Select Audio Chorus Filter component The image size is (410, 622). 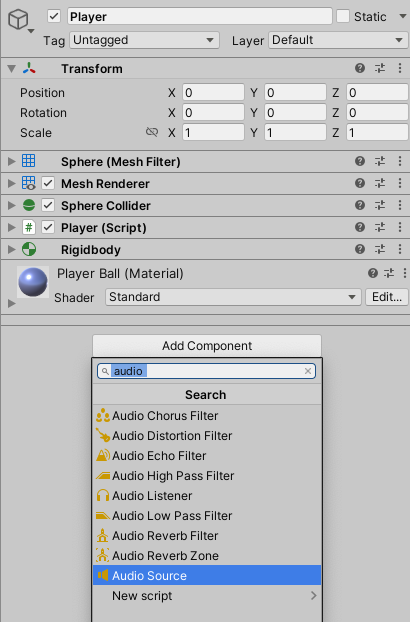(x=207, y=415)
